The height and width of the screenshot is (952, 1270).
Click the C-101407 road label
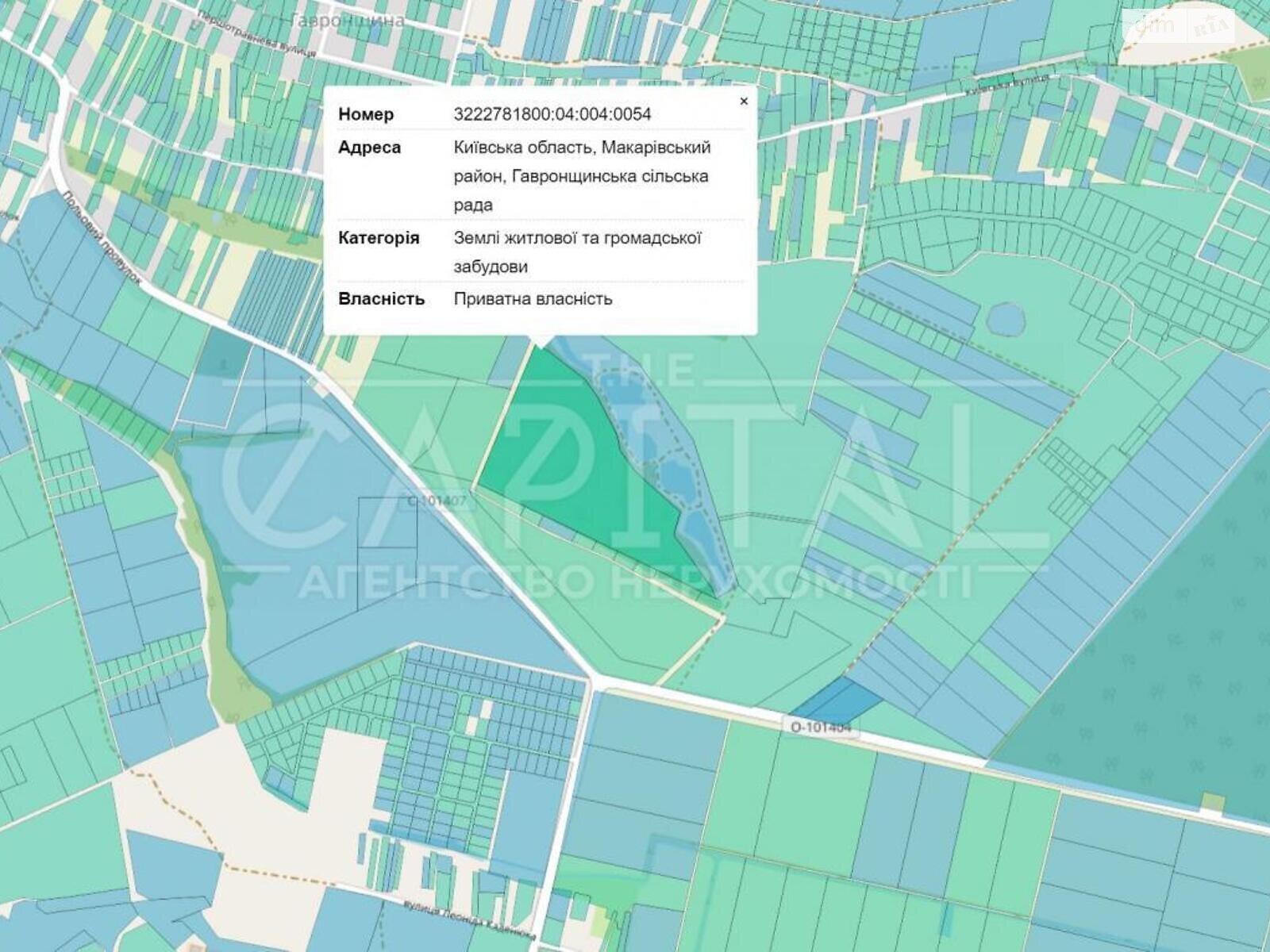click(438, 501)
